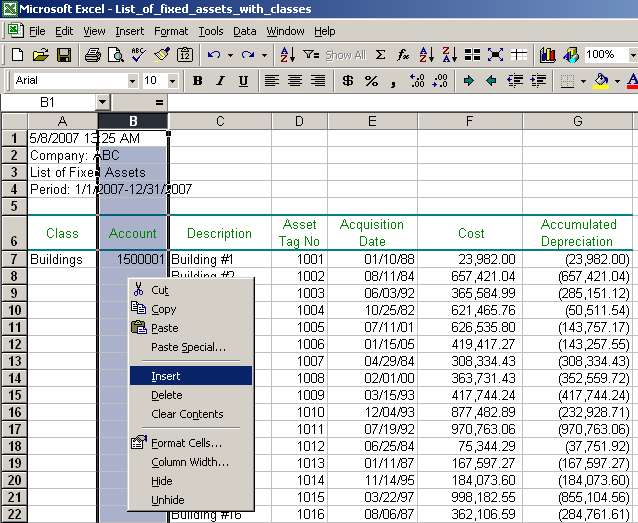Open the Name Box B1 dropdown
This screenshot has height=523, width=638.
point(103,102)
